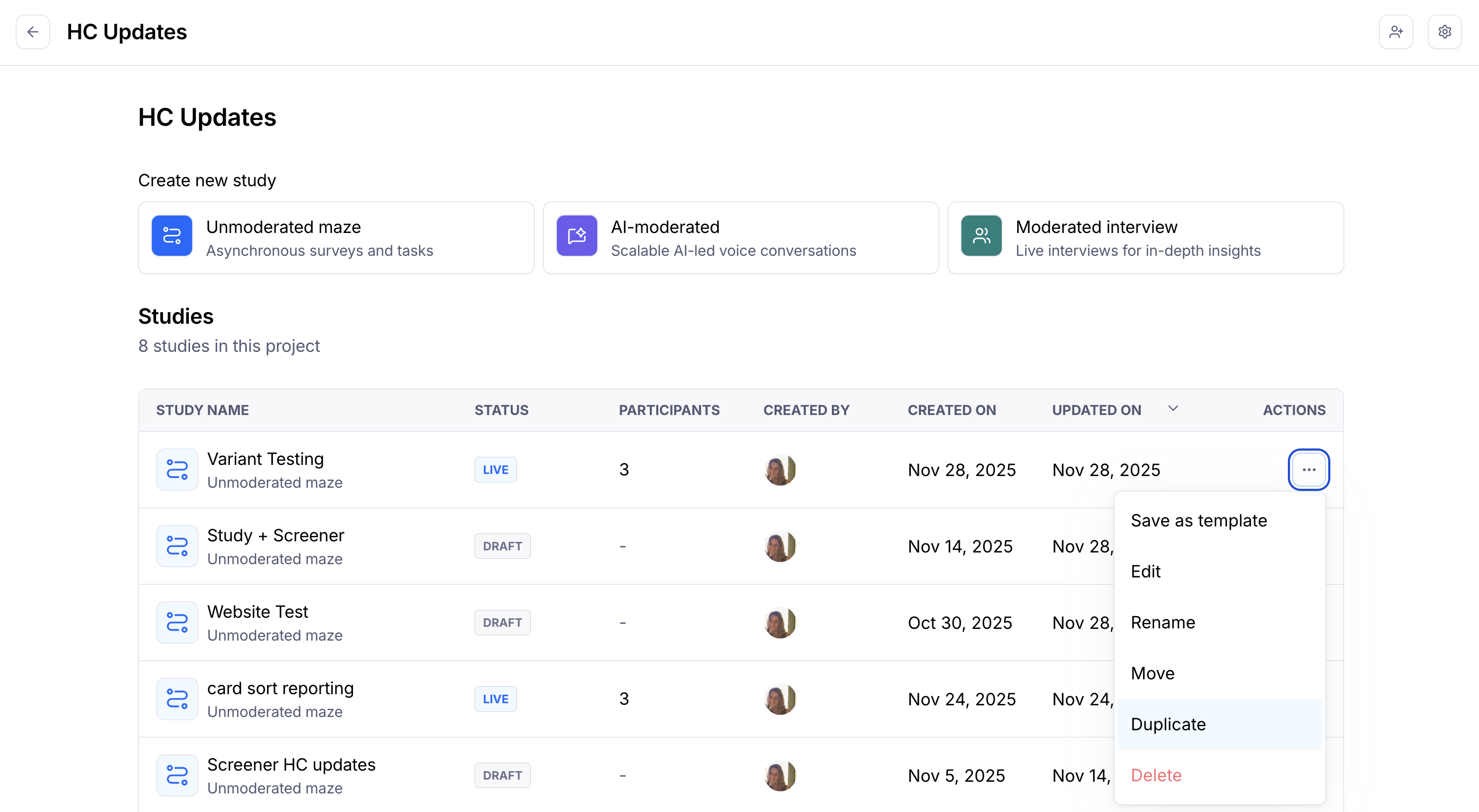Choose Move from the actions menu
The width and height of the screenshot is (1479, 812).
1153,673
